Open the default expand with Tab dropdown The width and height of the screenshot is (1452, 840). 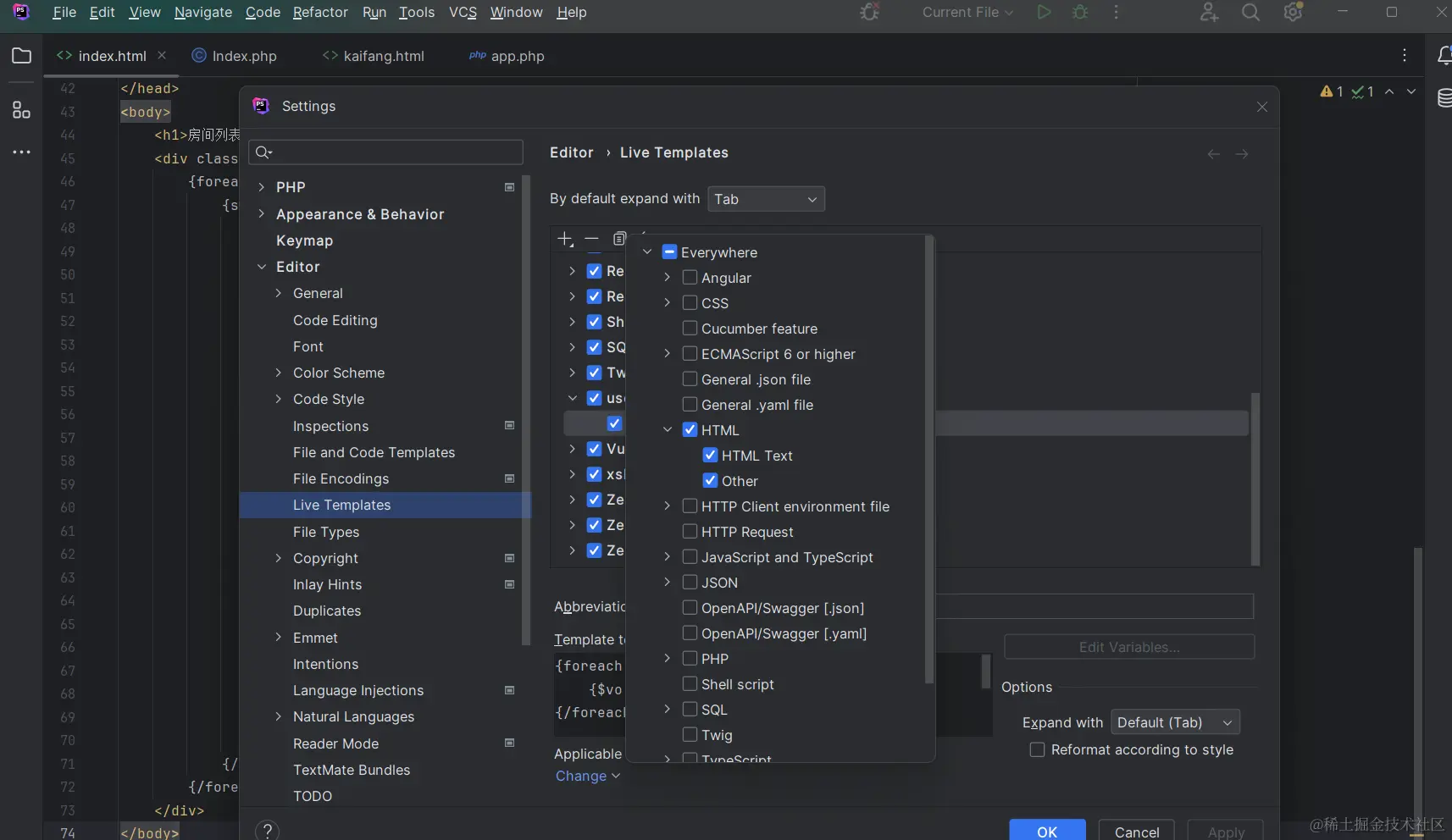pos(766,199)
